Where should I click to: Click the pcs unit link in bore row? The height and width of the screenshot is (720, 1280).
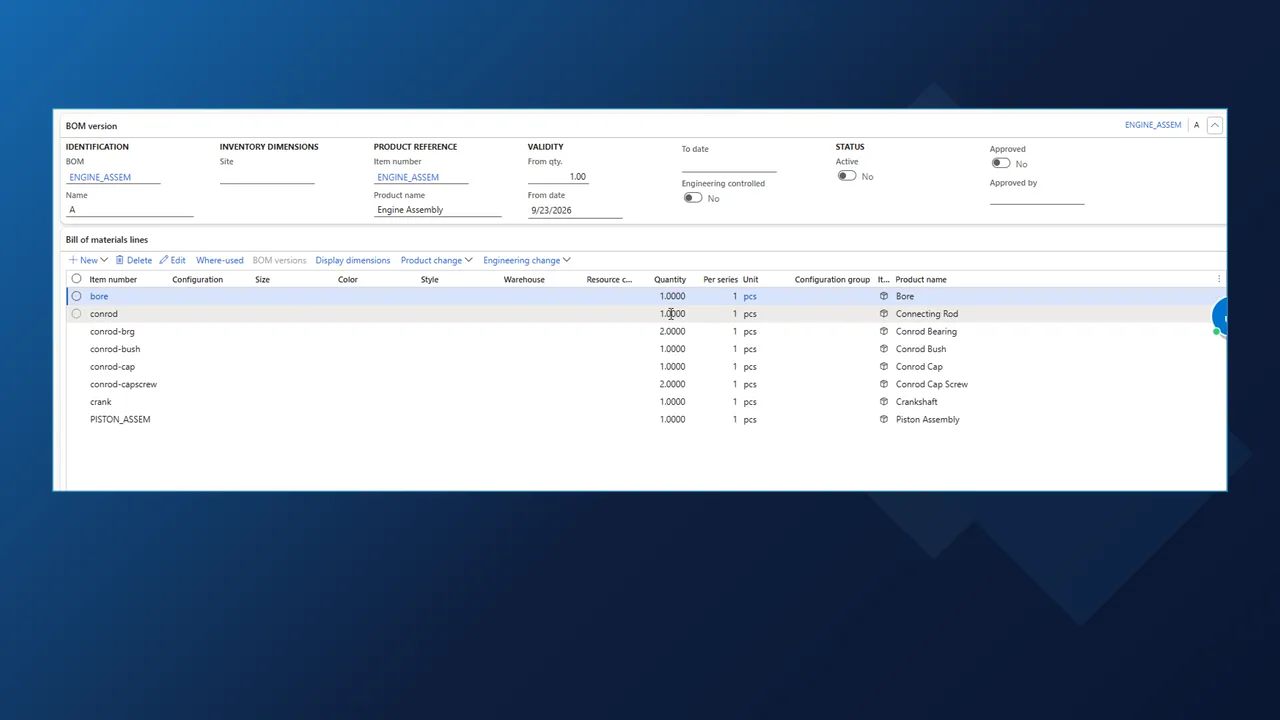[750, 296]
